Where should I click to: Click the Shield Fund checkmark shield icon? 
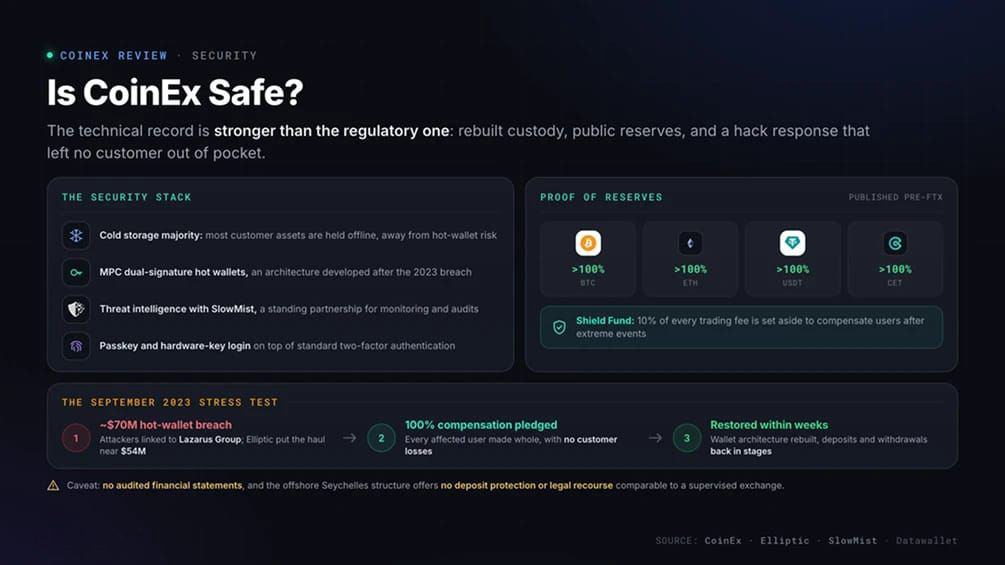point(560,327)
